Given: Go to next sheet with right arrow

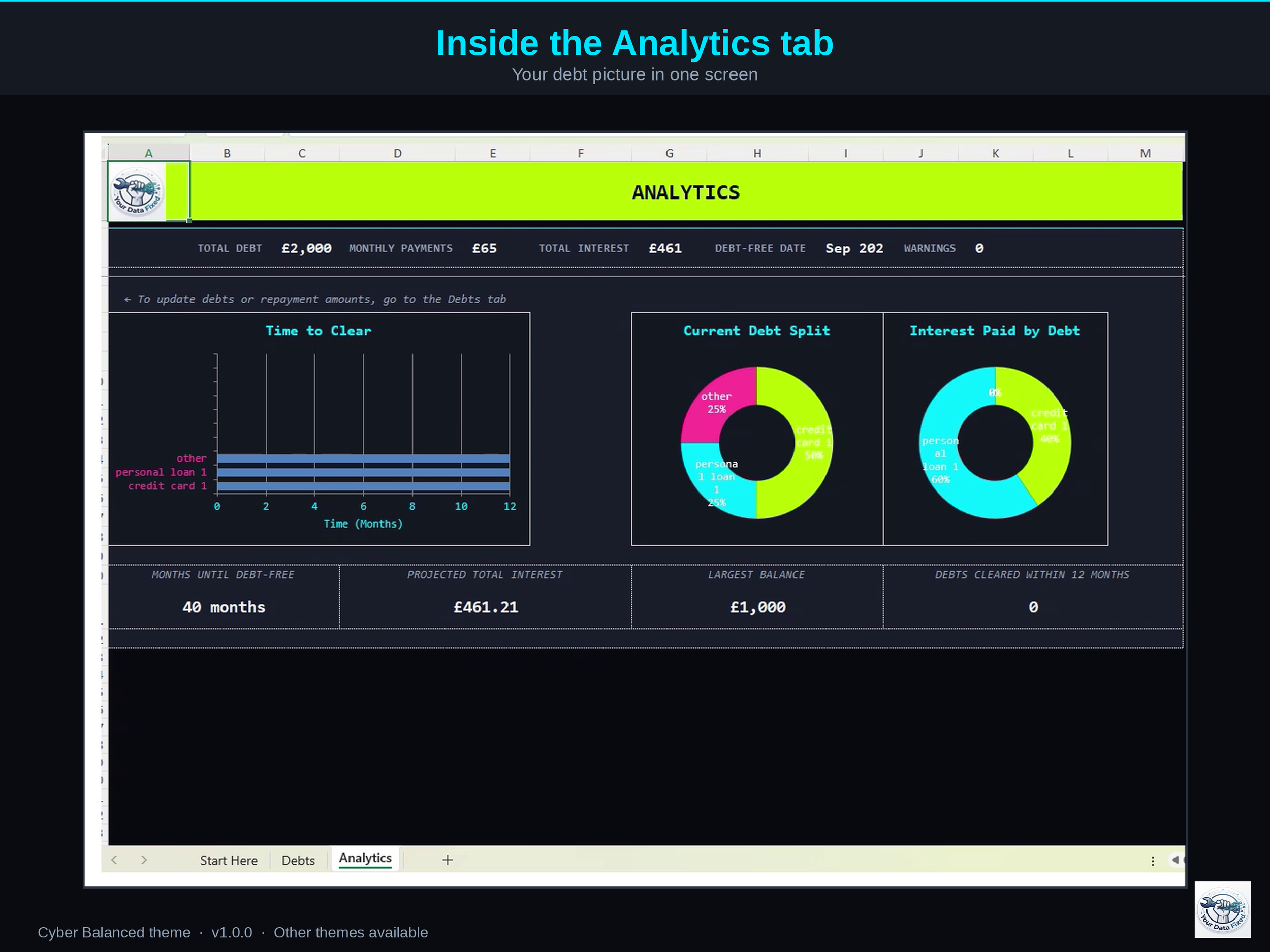Looking at the screenshot, I should pyautogui.click(x=144, y=860).
